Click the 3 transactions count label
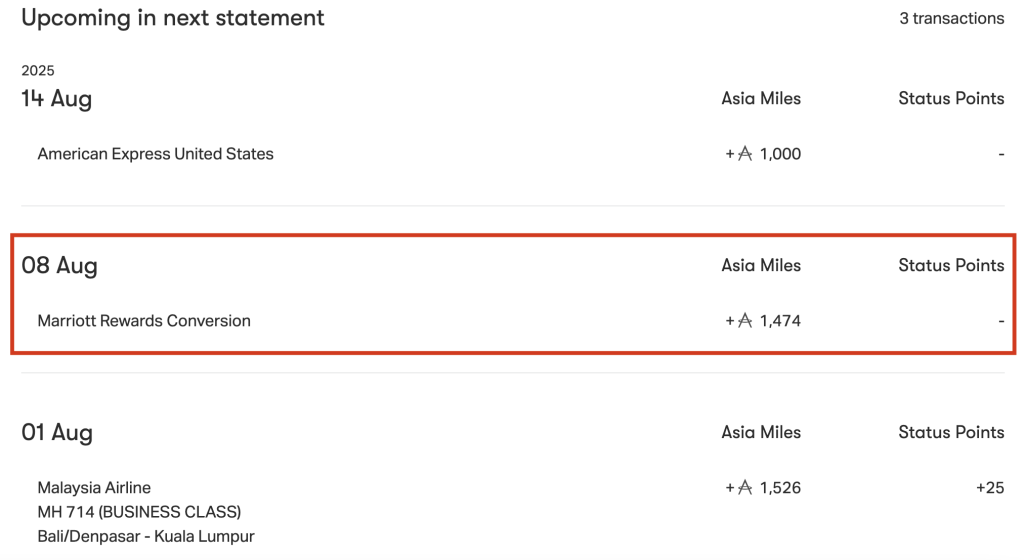Image resolution: width=1024 pixels, height=560 pixels. tap(952, 18)
